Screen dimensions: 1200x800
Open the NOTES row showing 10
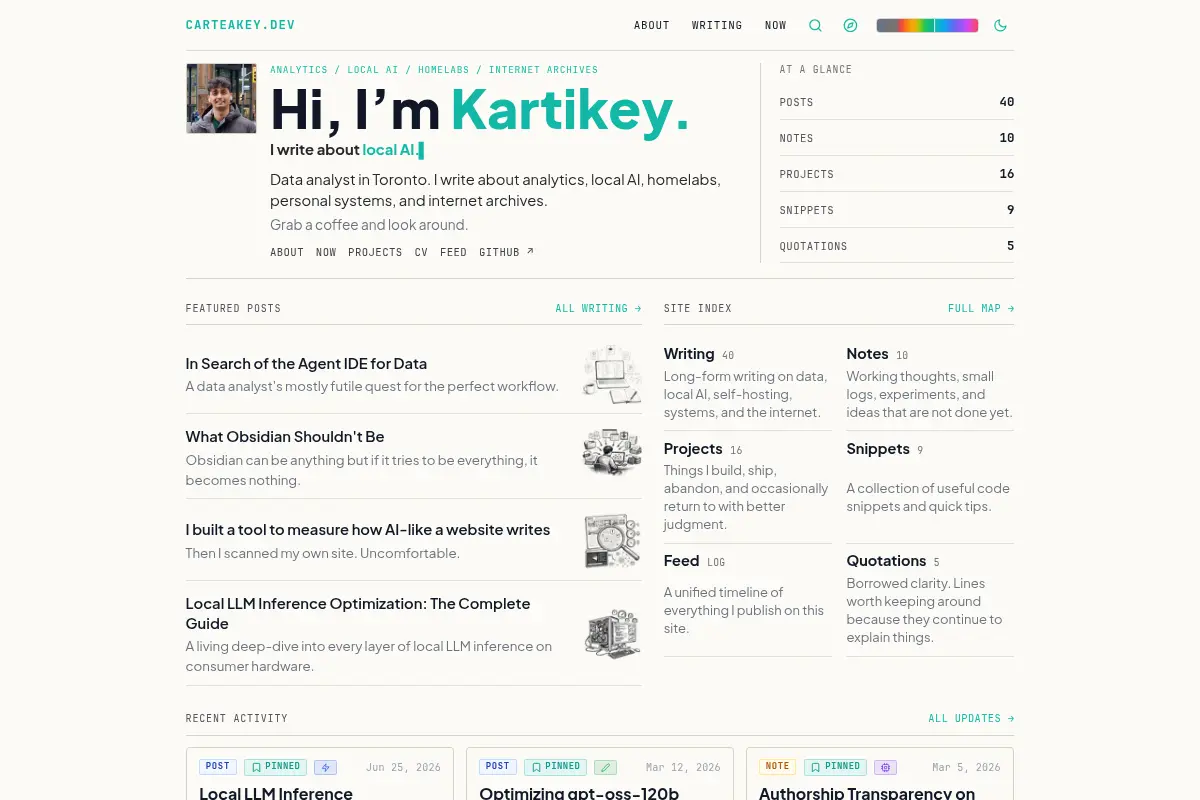pos(897,138)
